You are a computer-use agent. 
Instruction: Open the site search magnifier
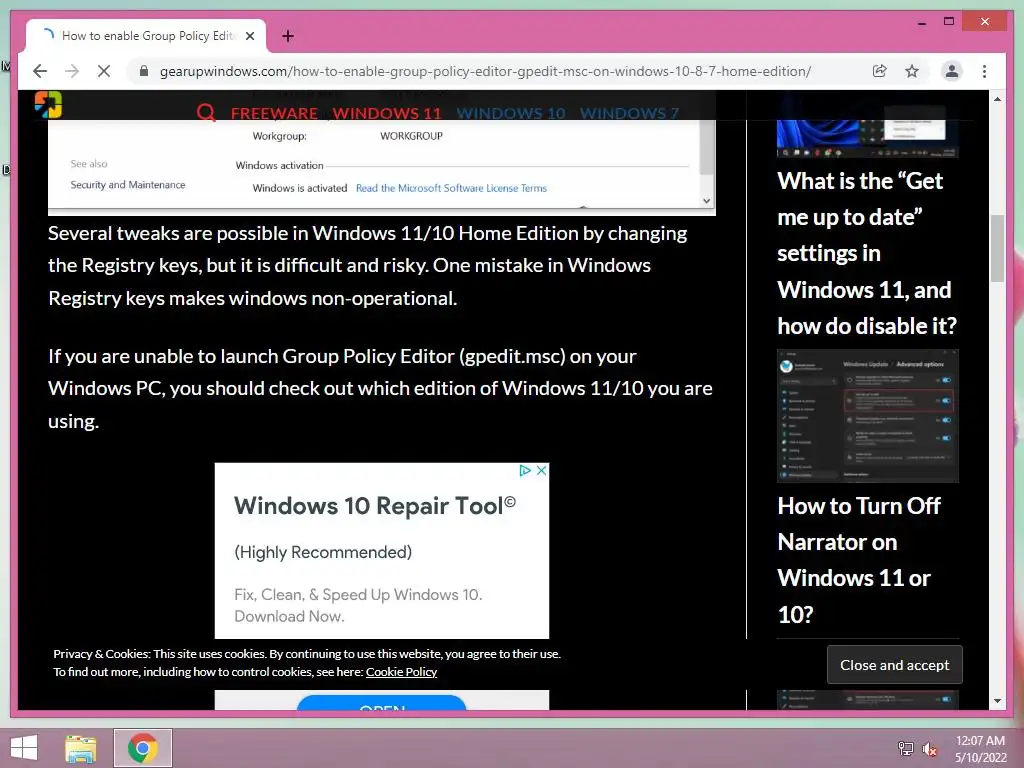click(206, 112)
